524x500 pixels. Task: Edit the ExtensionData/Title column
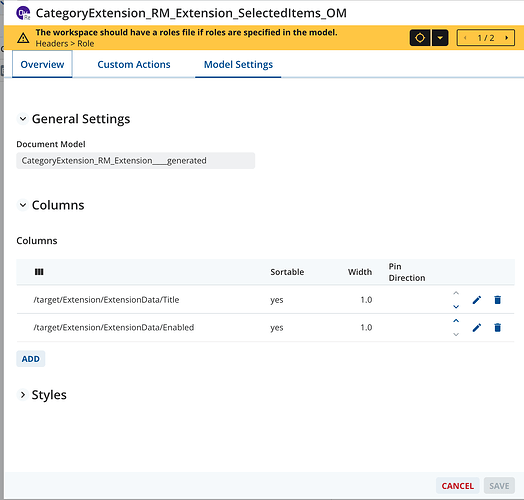coord(477,300)
